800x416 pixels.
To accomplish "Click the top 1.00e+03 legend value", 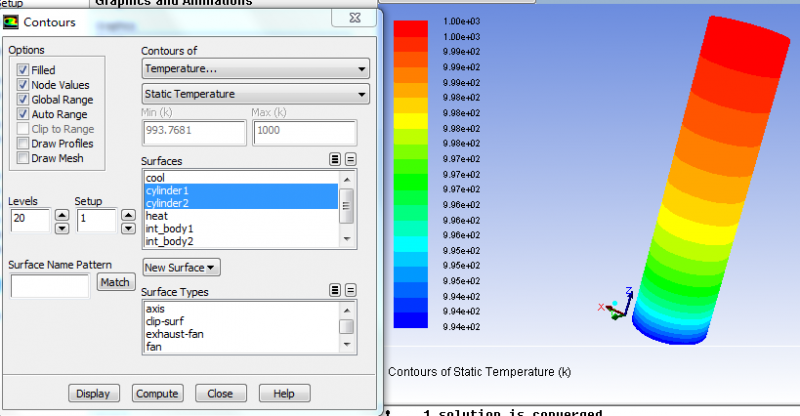I will tap(461, 21).
